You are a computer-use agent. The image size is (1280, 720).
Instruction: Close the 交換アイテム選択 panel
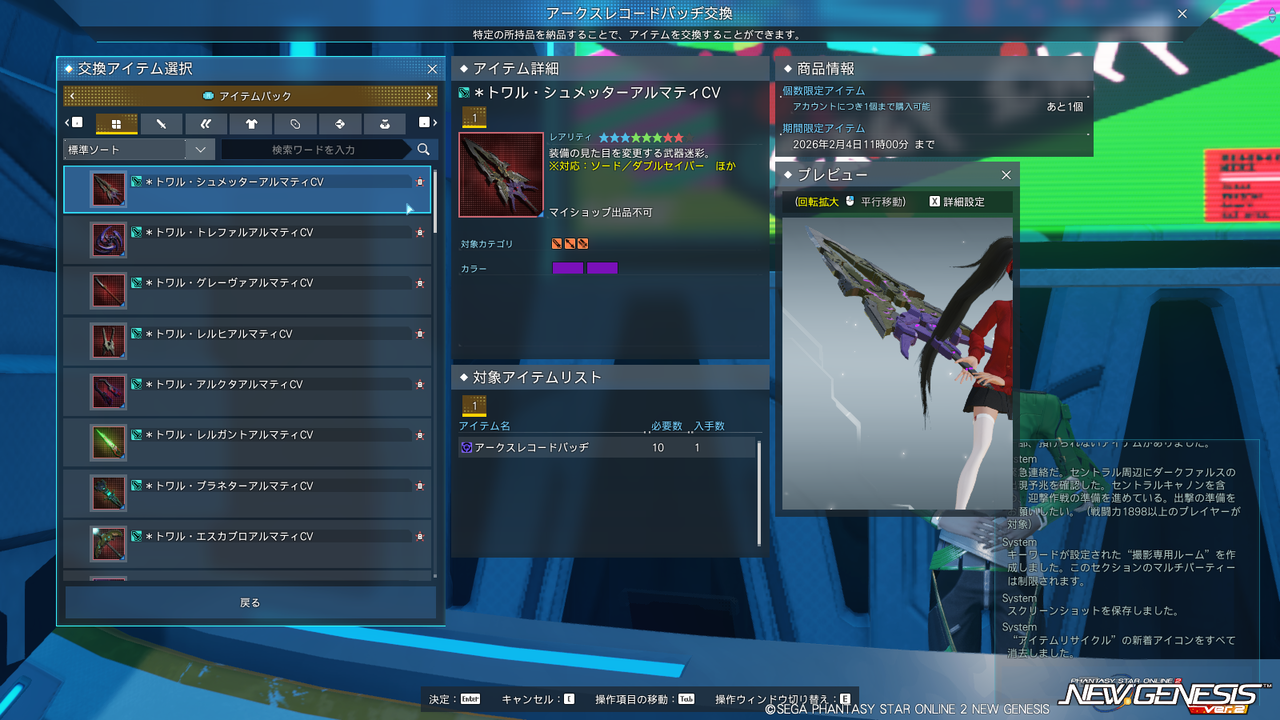432,69
